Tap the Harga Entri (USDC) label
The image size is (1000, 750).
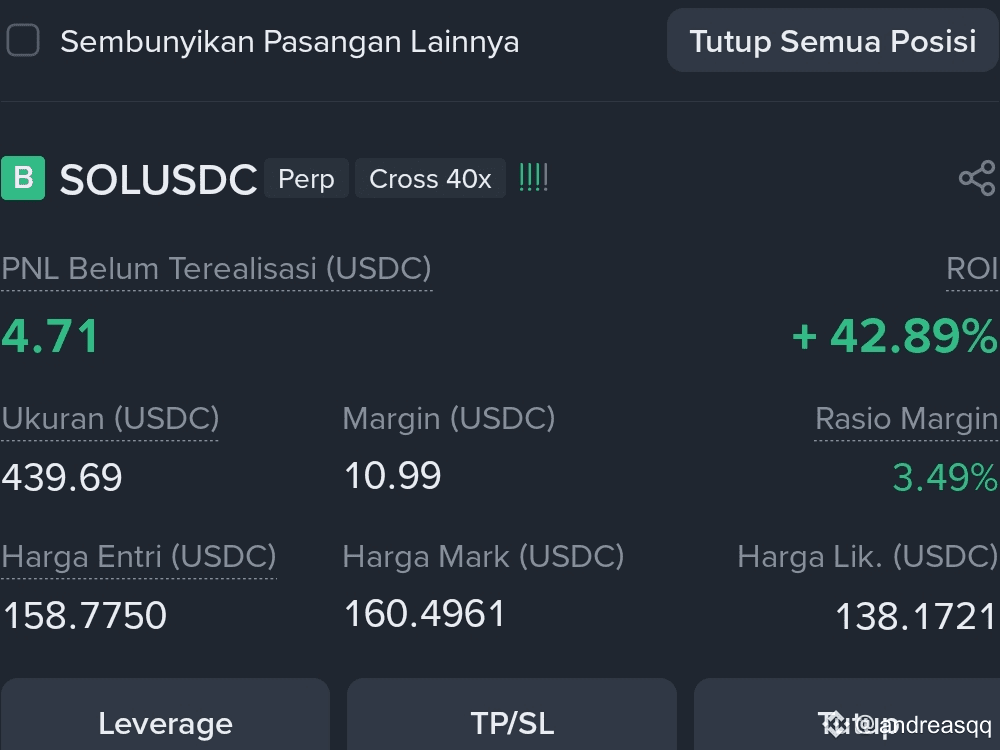pyautogui.click(x=138, y=557)
